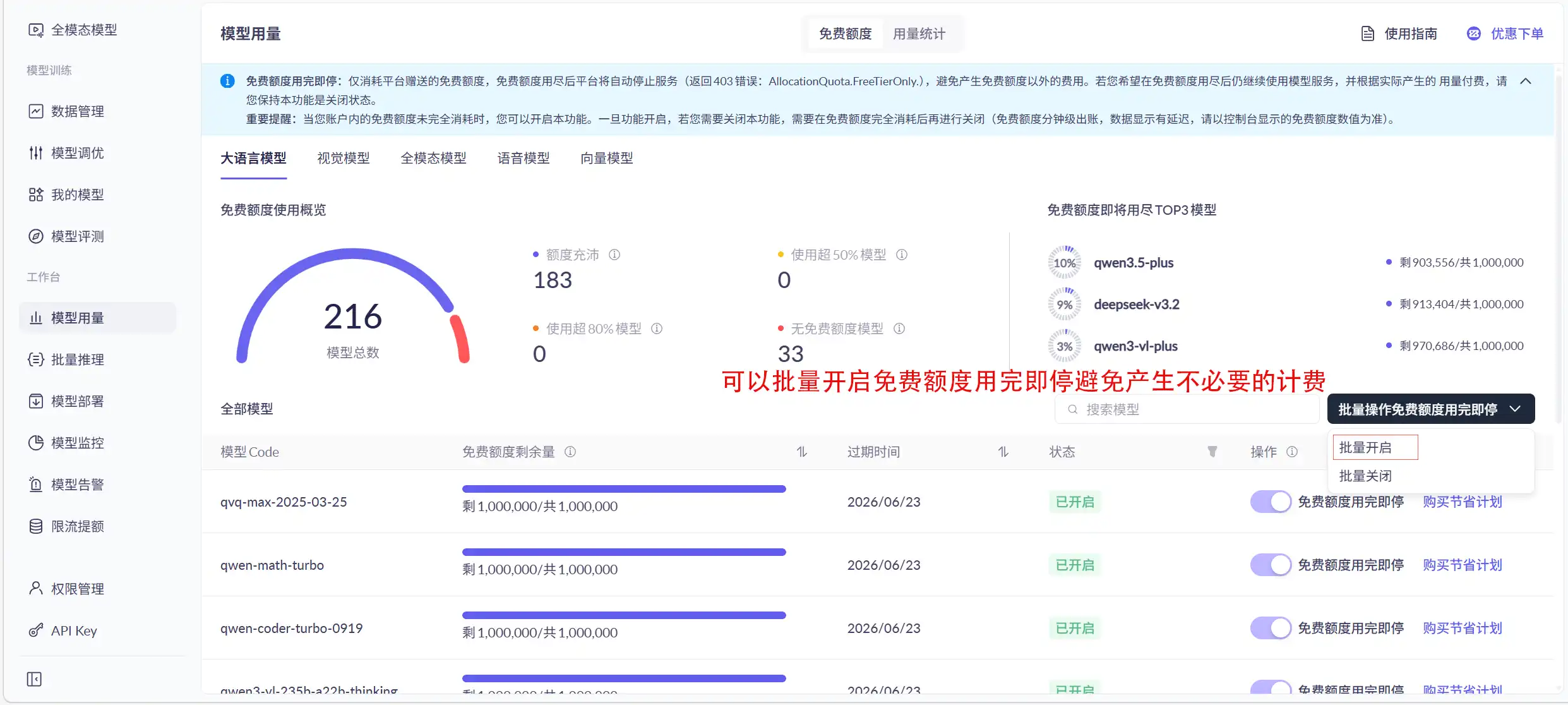Click the 模型评测 compass icon
Viewport: 1568px width, 705px height.
pyautogui.click(x=36, y=236)
